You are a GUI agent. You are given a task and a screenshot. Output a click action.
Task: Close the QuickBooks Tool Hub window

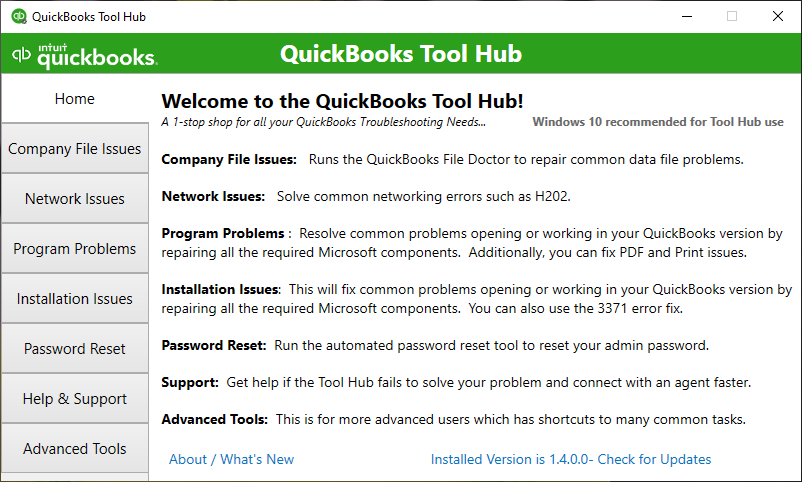tap(777, 16)
